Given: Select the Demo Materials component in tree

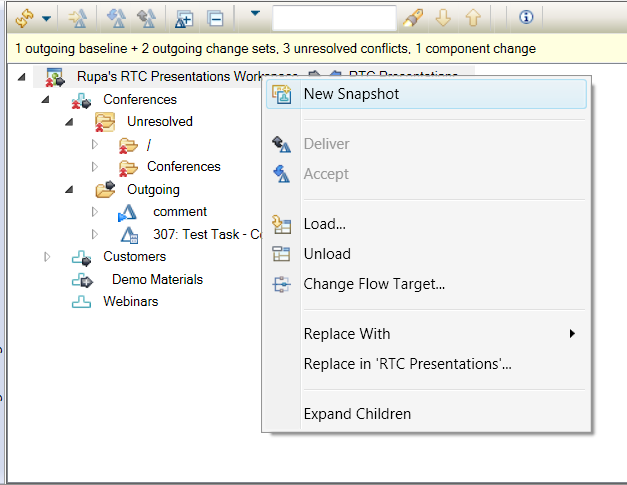Looking at the screenshot, I should (x=157, y=279).
